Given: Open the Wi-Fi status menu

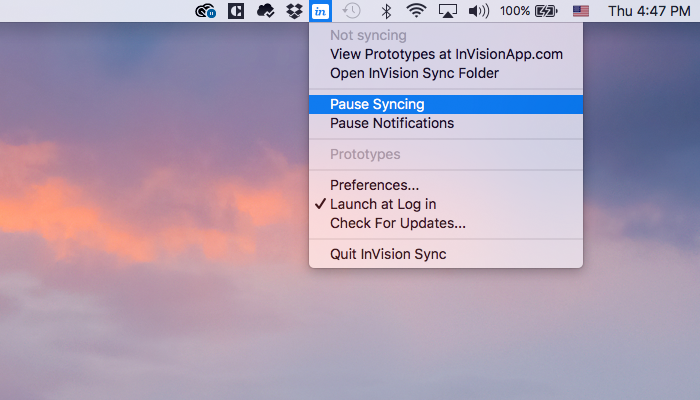Looking at the screenshot, I should 416,11.
